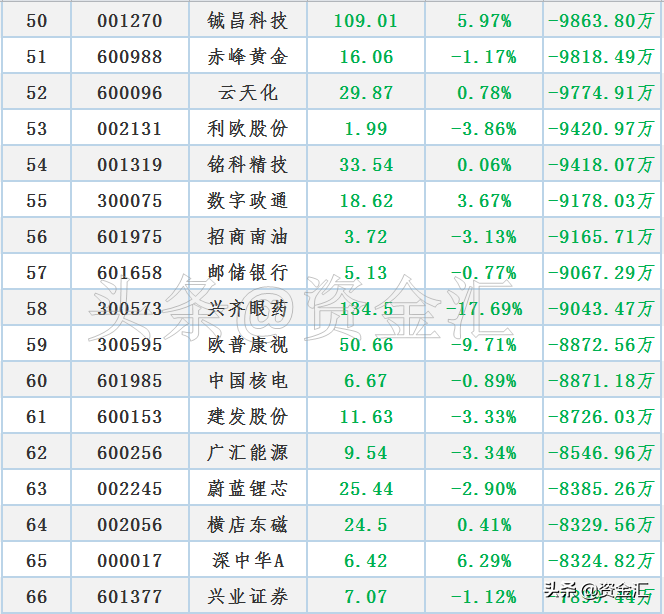Select price cell 3.72
The image size is (664, 614).
[366, 237]
